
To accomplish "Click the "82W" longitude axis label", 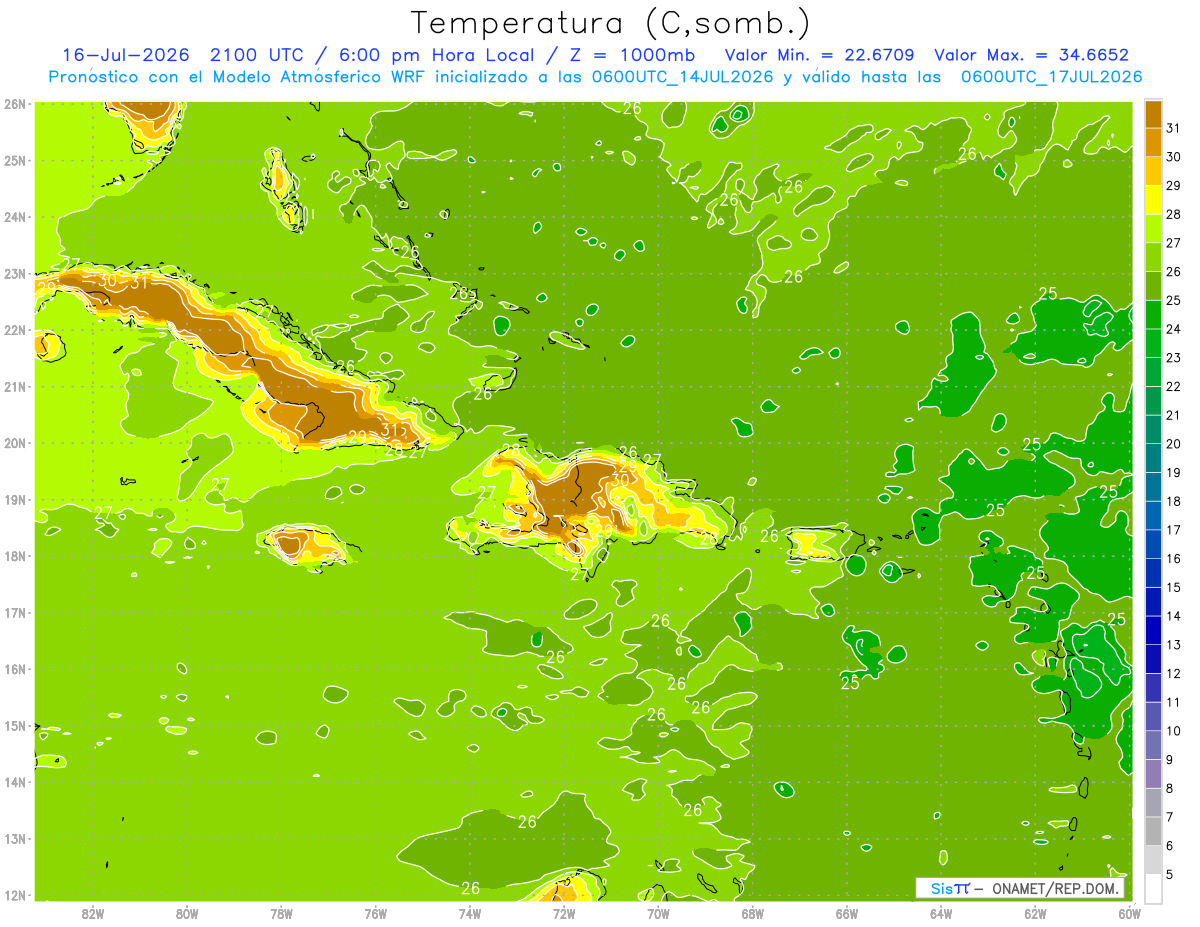I will (92, 913).
